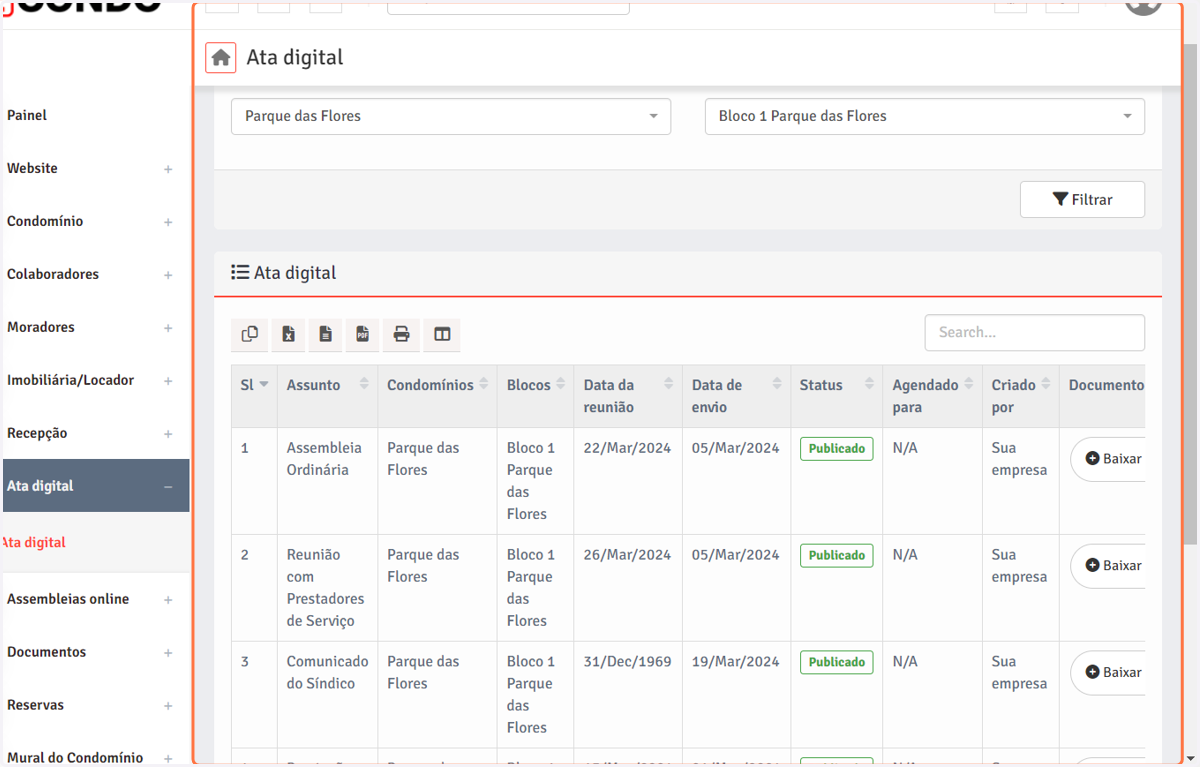This screenshot has width=1200, height=767.
Task: Sort by Sl column arrow
Action: coord(264,385)
